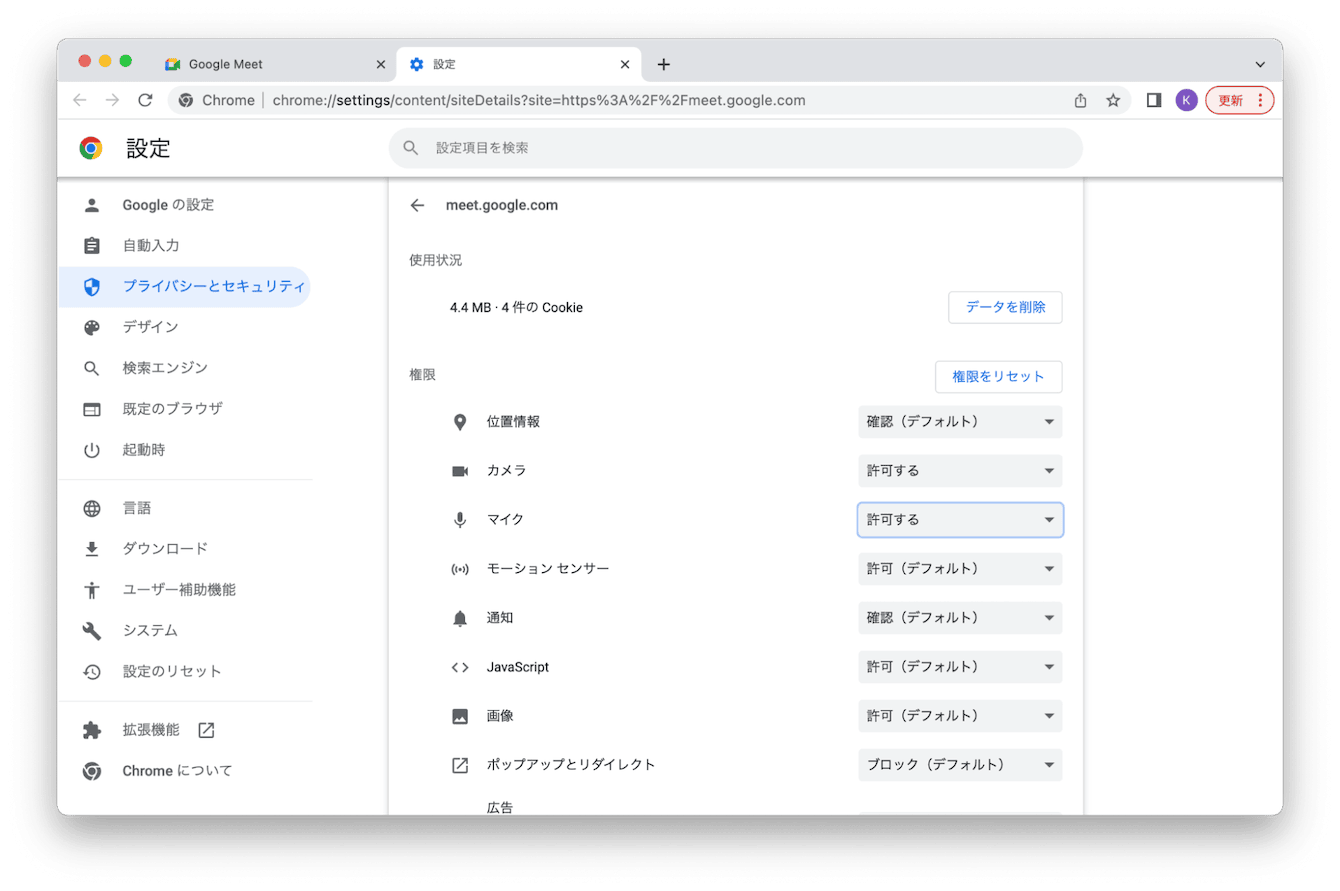
Task: Open 言語 in sidebar
Action: (185, 508)
